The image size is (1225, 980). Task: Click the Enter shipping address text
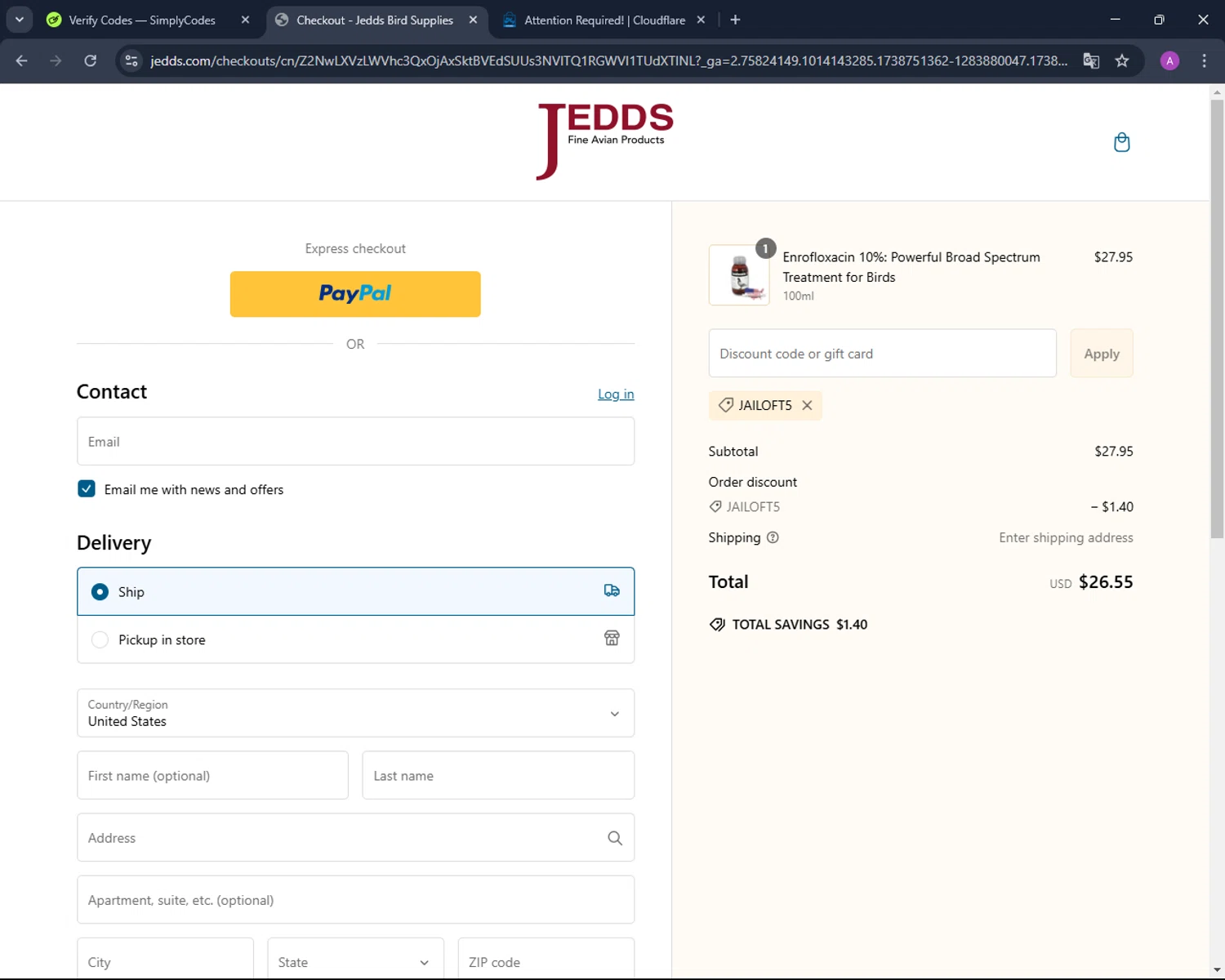coord(1066,537)
